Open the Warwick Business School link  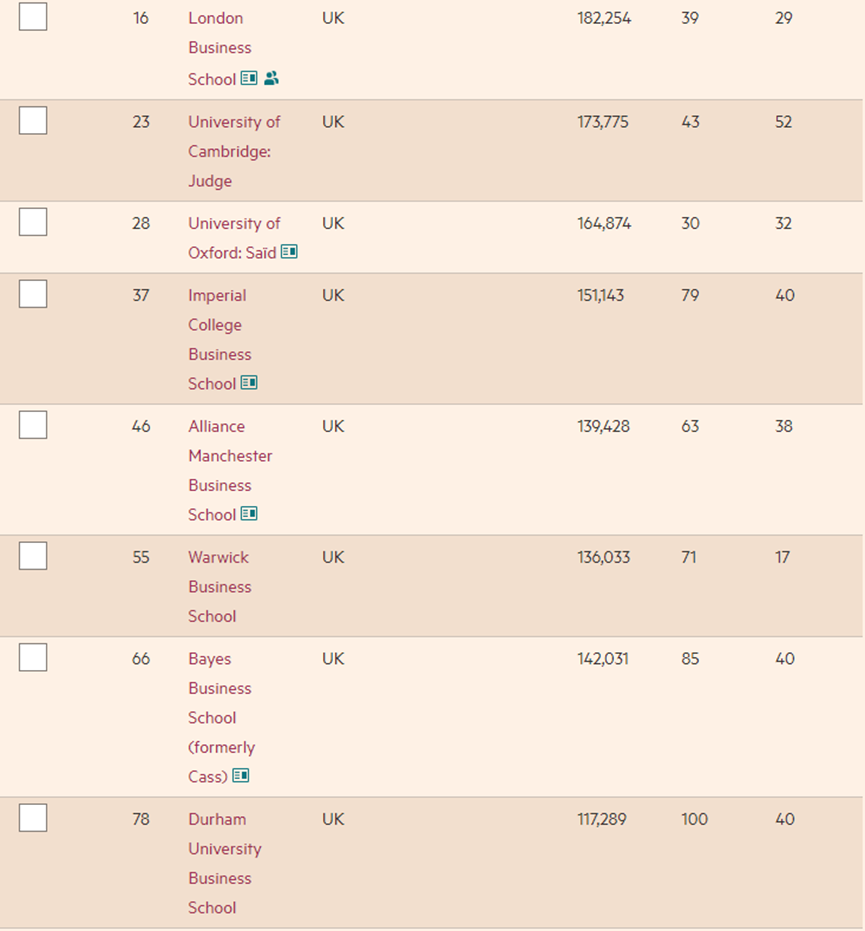tap(219, 586)
